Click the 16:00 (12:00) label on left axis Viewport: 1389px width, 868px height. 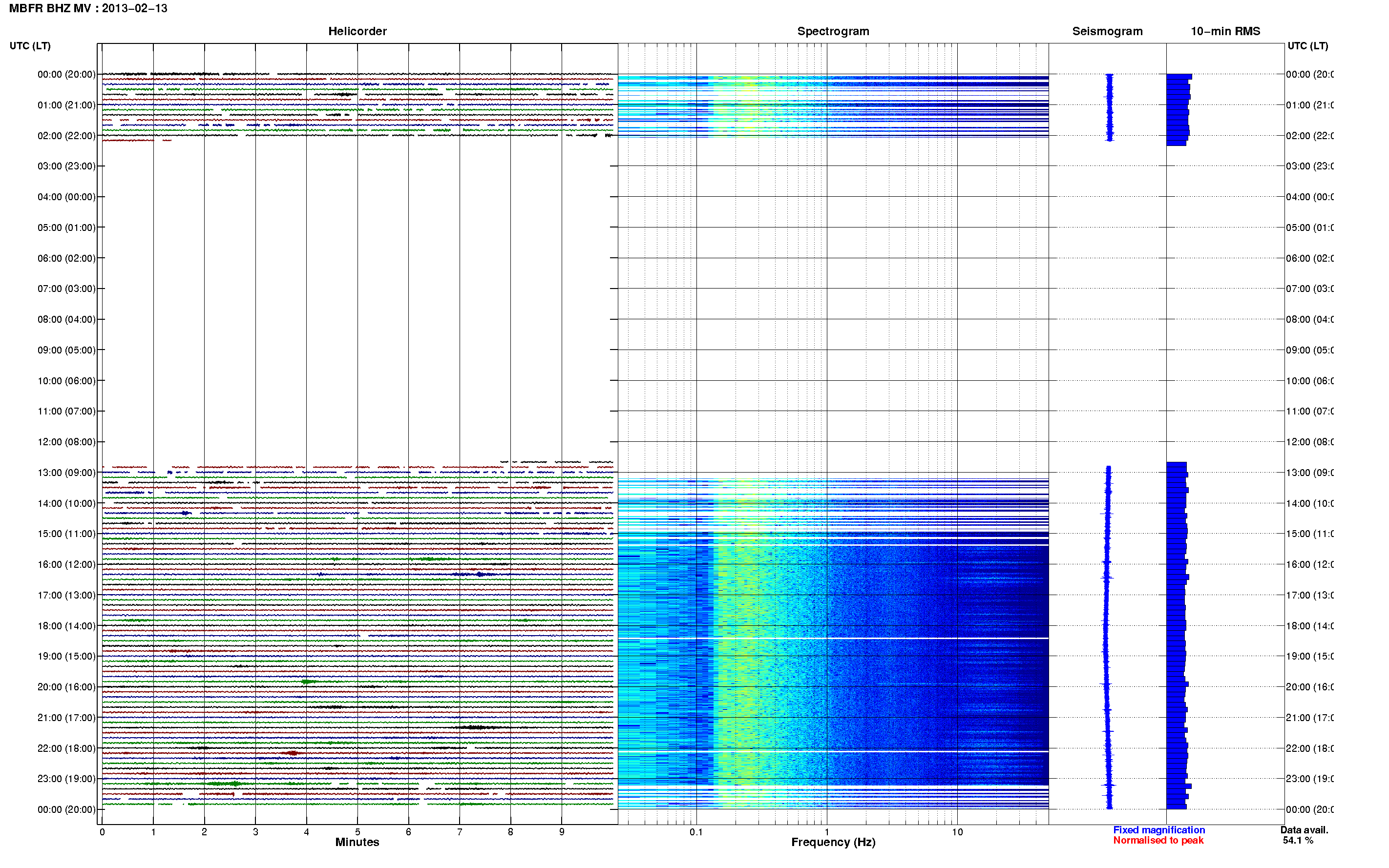tap(66, 565)
